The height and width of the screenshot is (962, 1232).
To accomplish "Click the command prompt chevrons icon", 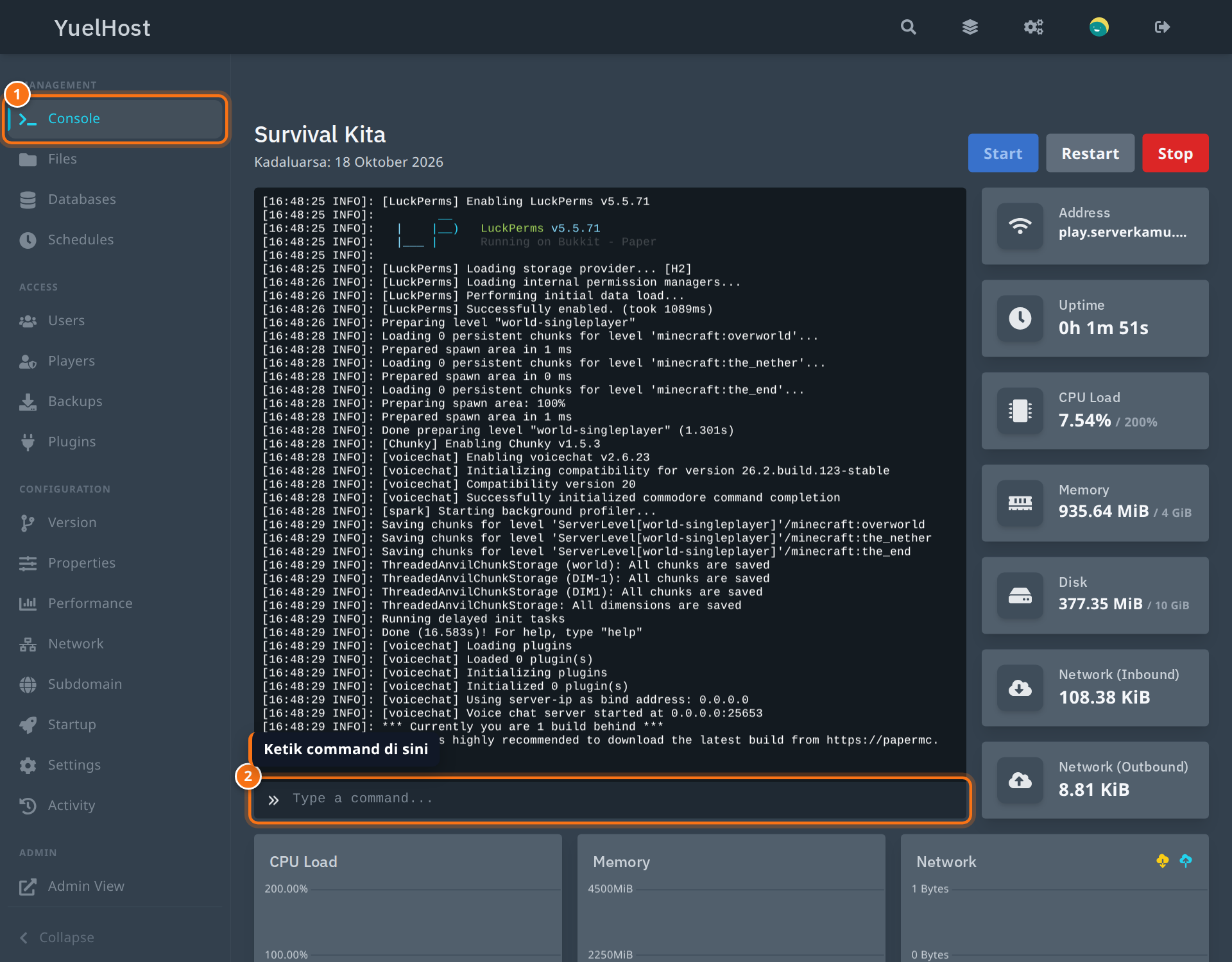I will point(273,800).
